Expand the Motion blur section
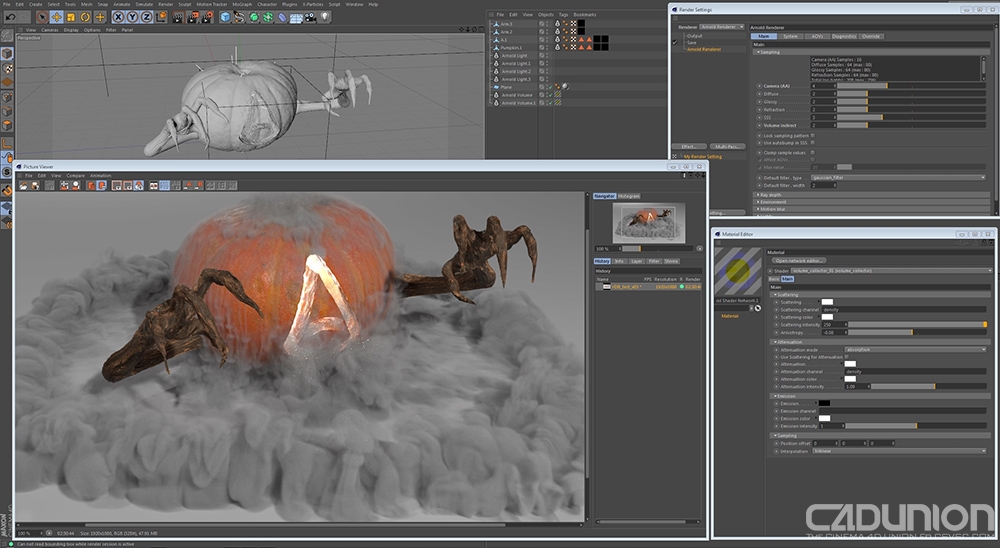 [772, 209]
